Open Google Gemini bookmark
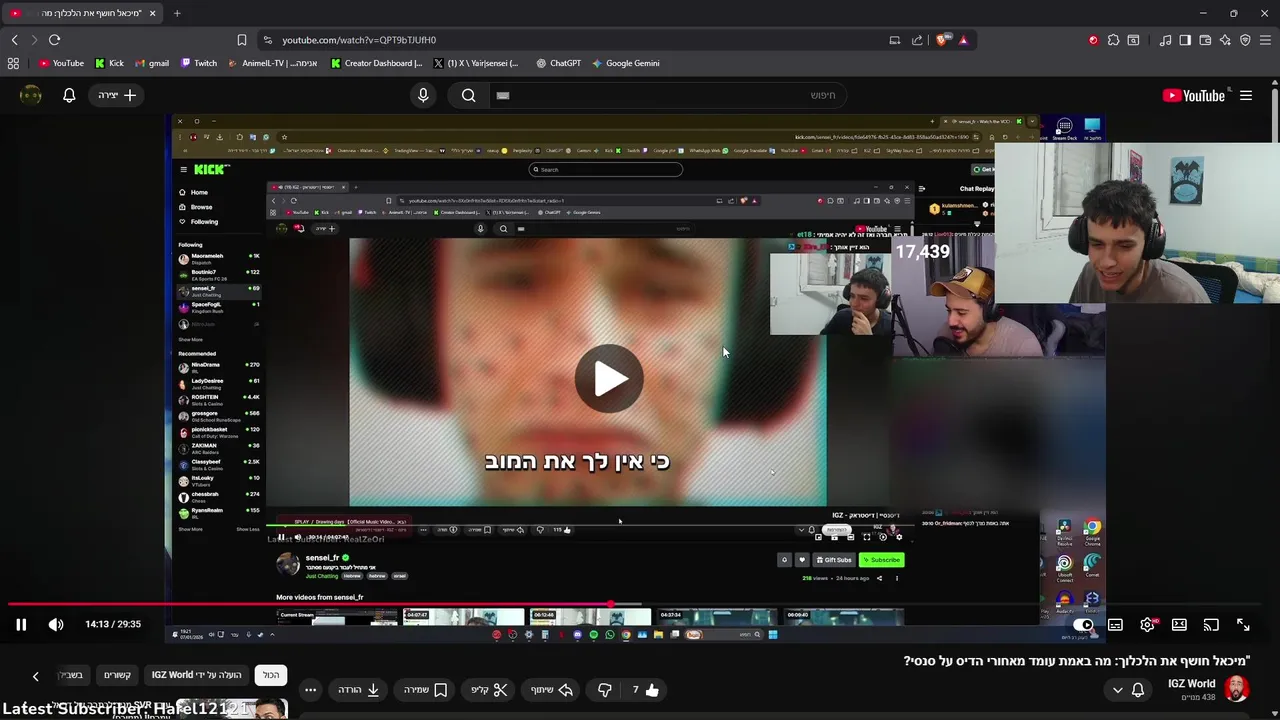Image resolution: width=1280 pixels, height=720 pixels. (x=625, y=63)
